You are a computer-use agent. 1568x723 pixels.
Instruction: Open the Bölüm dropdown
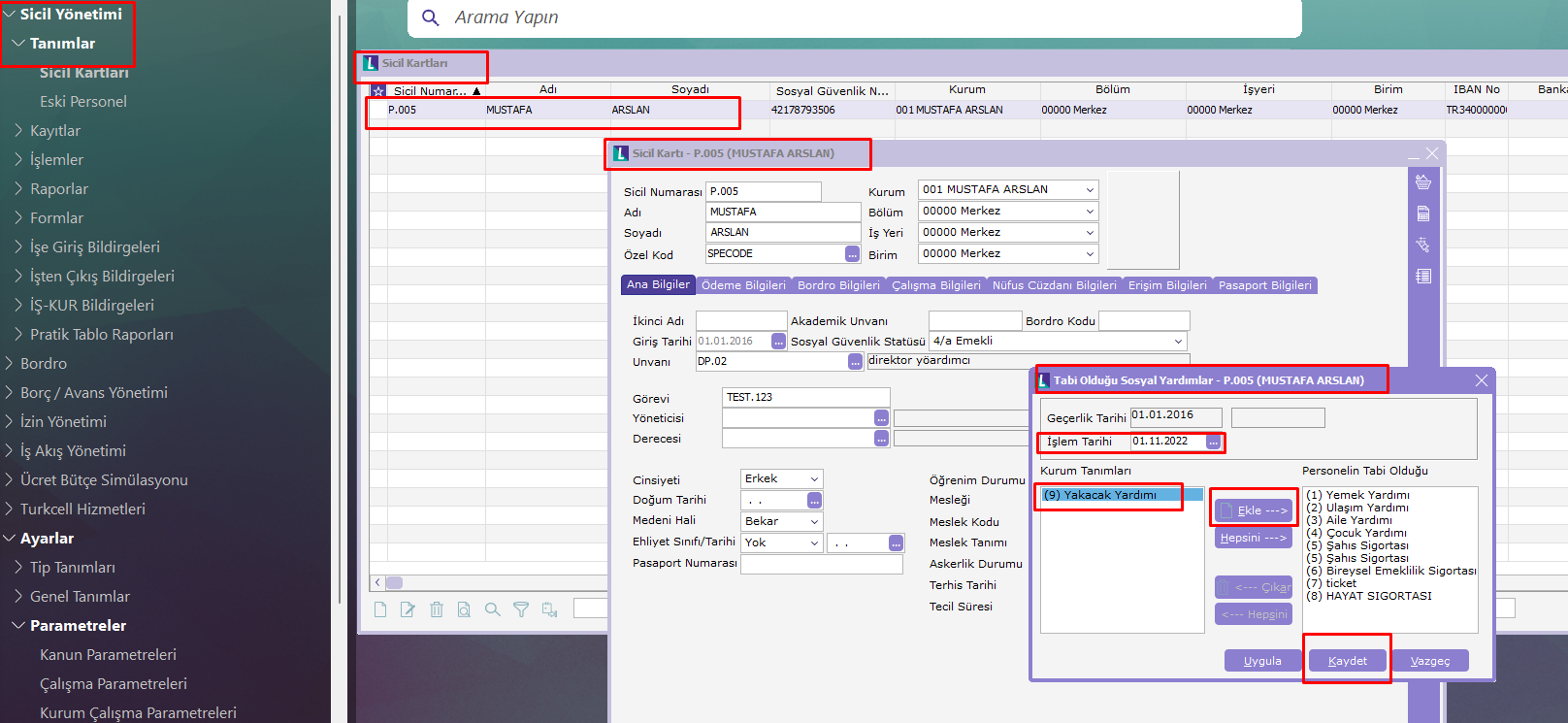[1090, 212]
